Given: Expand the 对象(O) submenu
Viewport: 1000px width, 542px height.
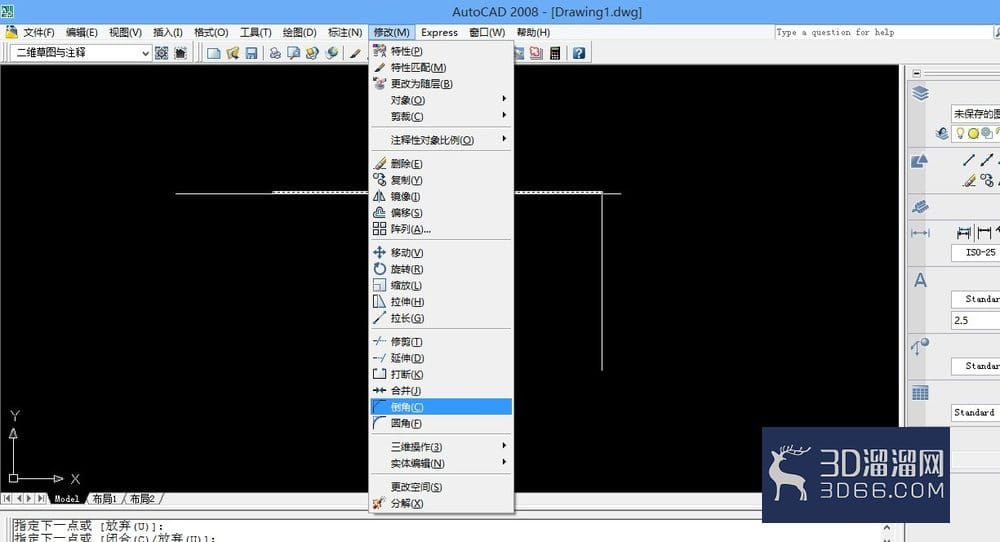Looking at the screenshot, I should tap(441, 99).
